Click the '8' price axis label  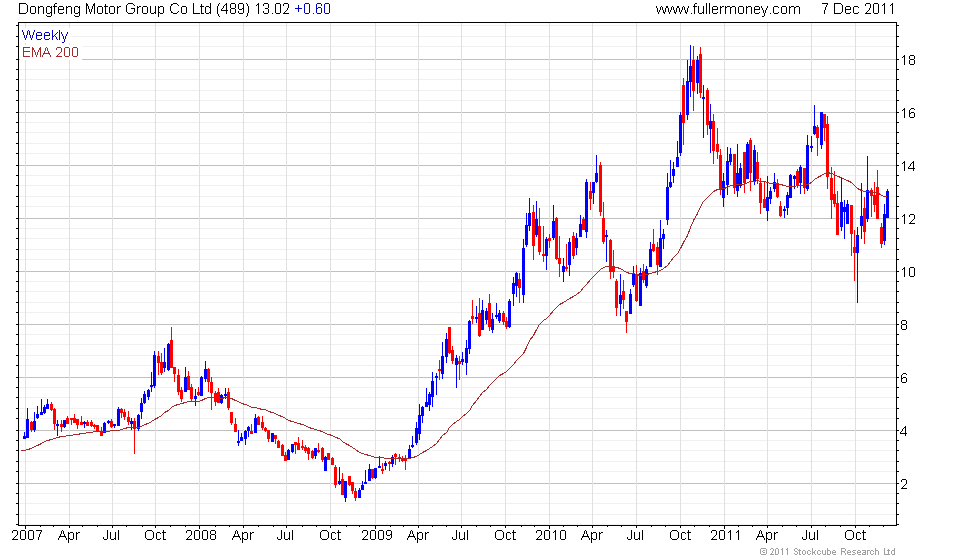point(904,325)
